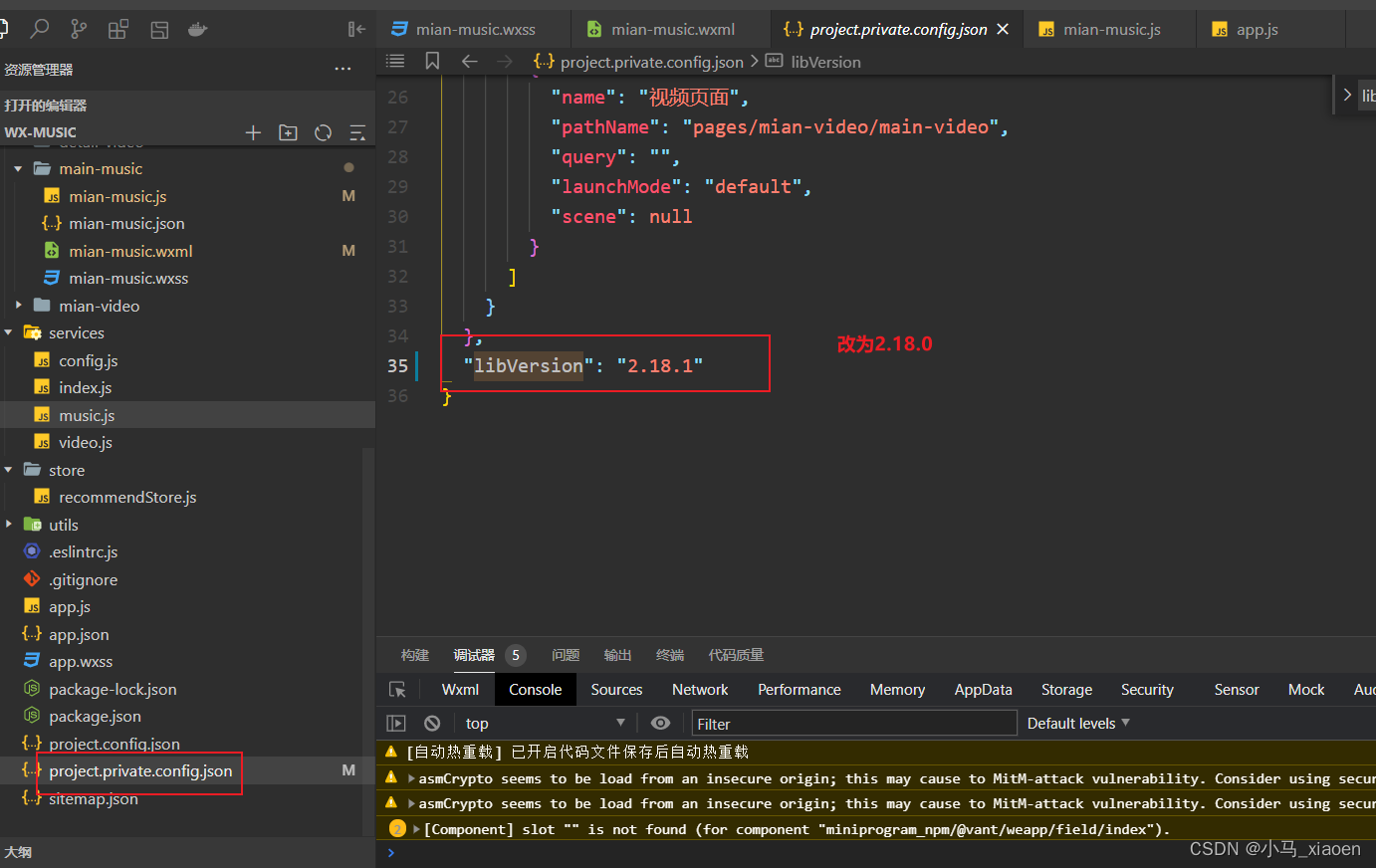Open the 'top' context dropdown
The width and height of the screenshot is (1376, 868).
[546, 724]
